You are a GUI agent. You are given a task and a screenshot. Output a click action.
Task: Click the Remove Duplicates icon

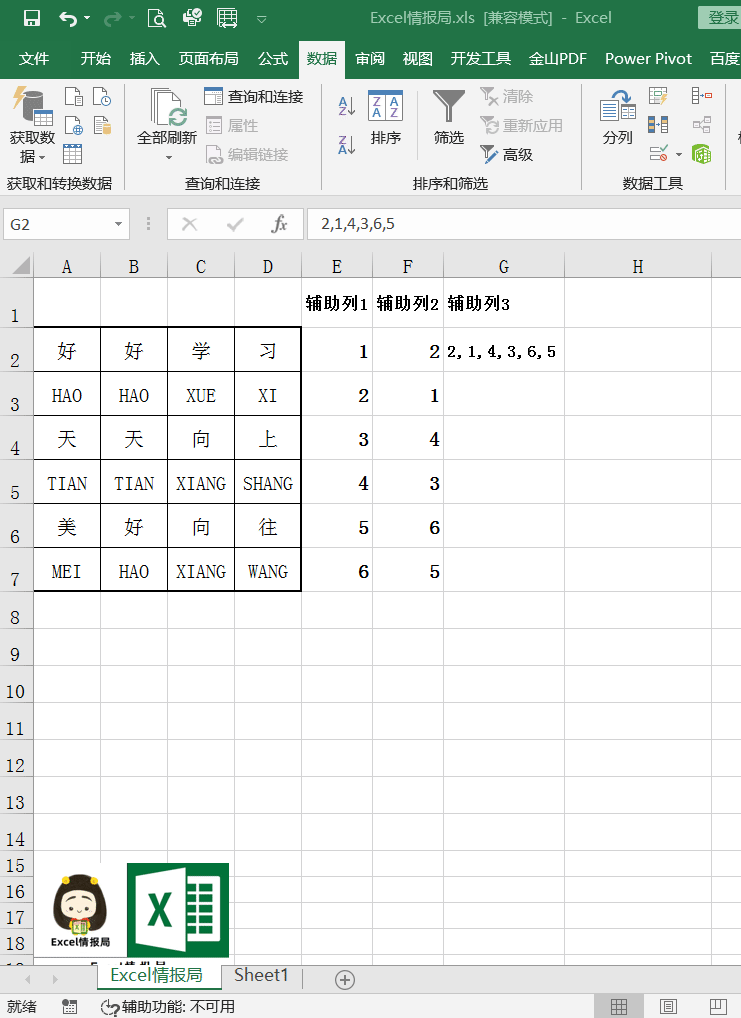click(x=658, y=125)
